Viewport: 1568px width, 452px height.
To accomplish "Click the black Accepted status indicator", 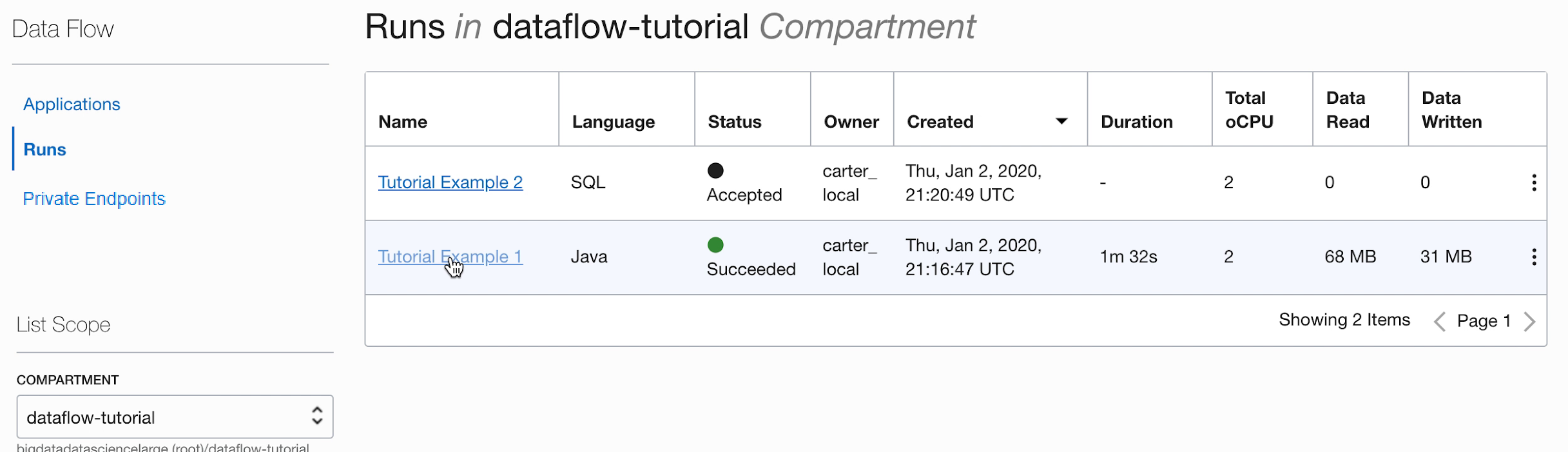I will point(715,171).
